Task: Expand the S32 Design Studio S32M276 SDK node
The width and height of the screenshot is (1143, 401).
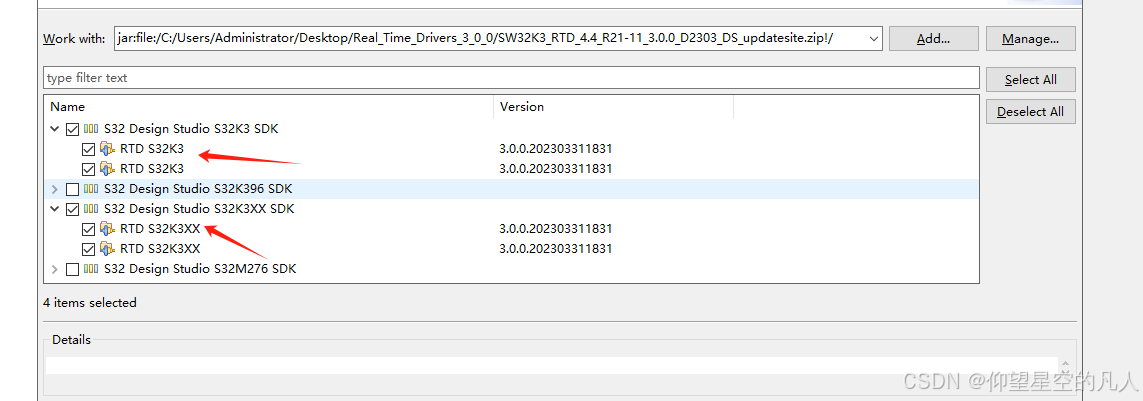Action: (55, 269)
